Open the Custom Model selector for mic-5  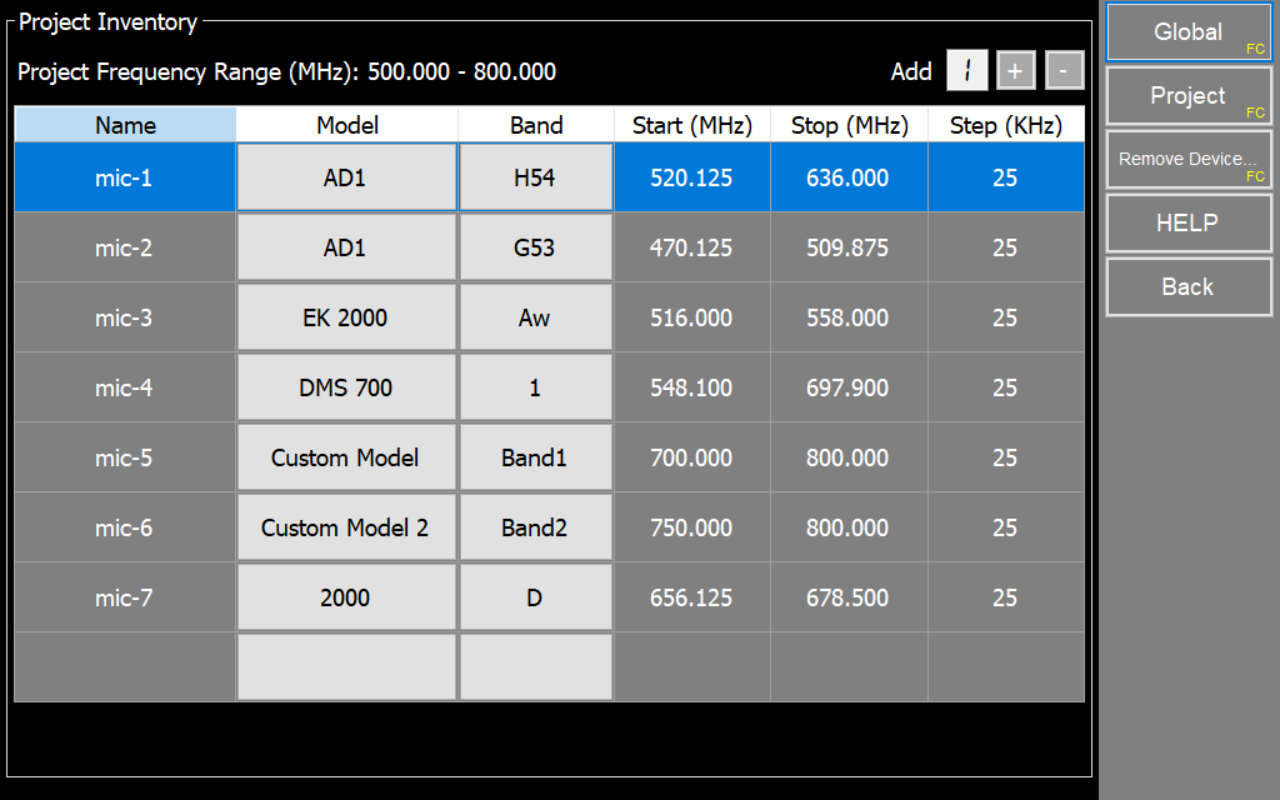click(346, 457)
